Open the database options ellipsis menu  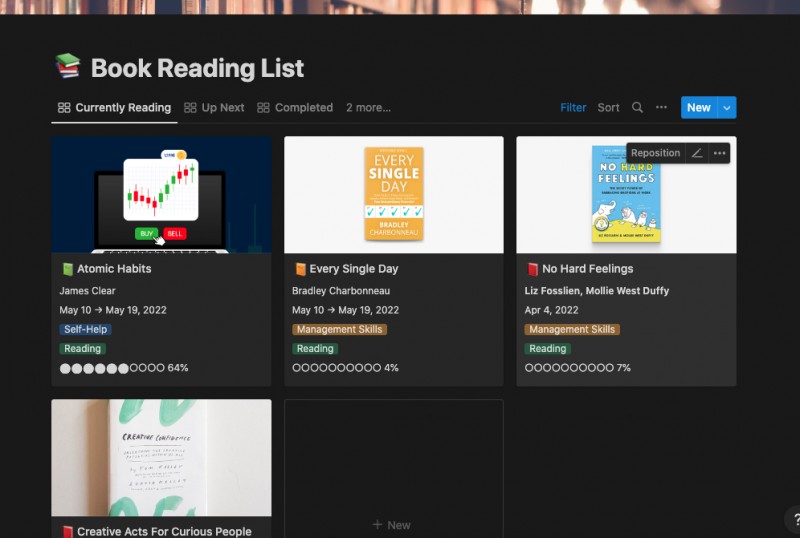click(x=661, y=107)
